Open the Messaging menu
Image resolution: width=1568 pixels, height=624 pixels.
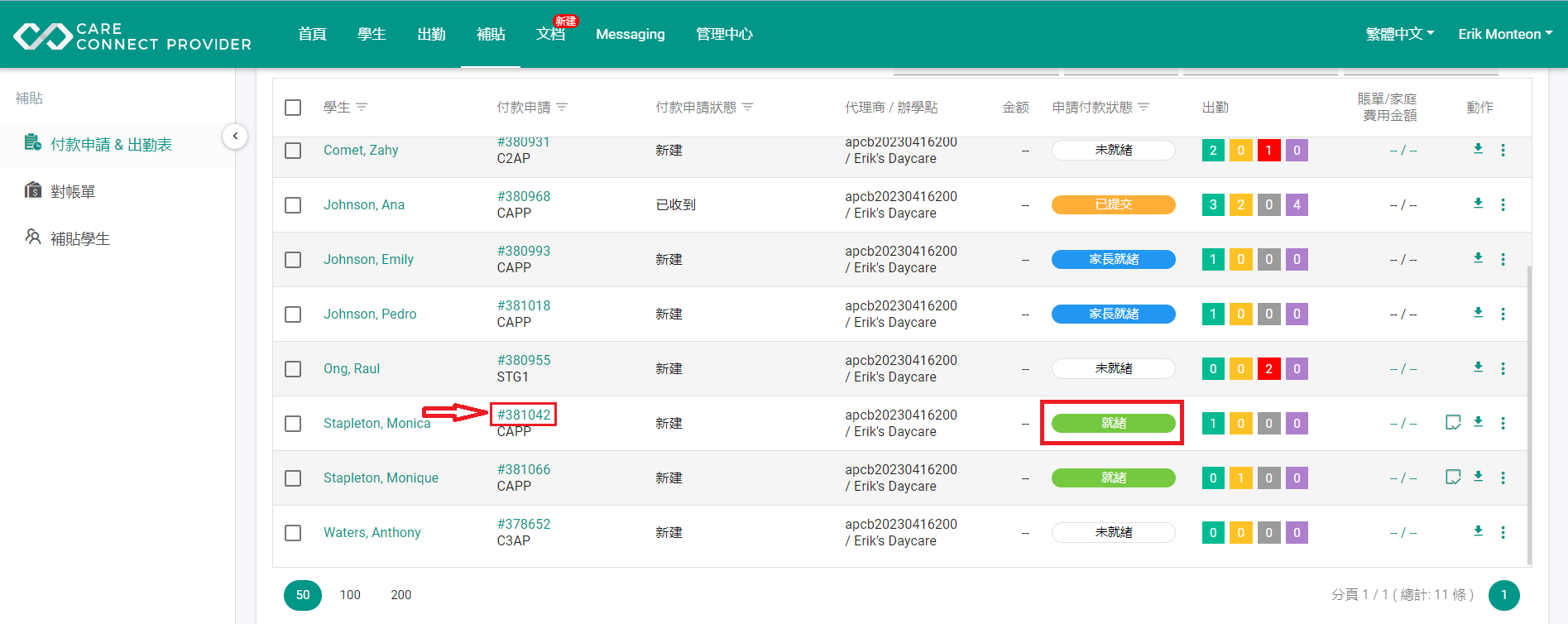pyautogui.click(x=631, y=34)
